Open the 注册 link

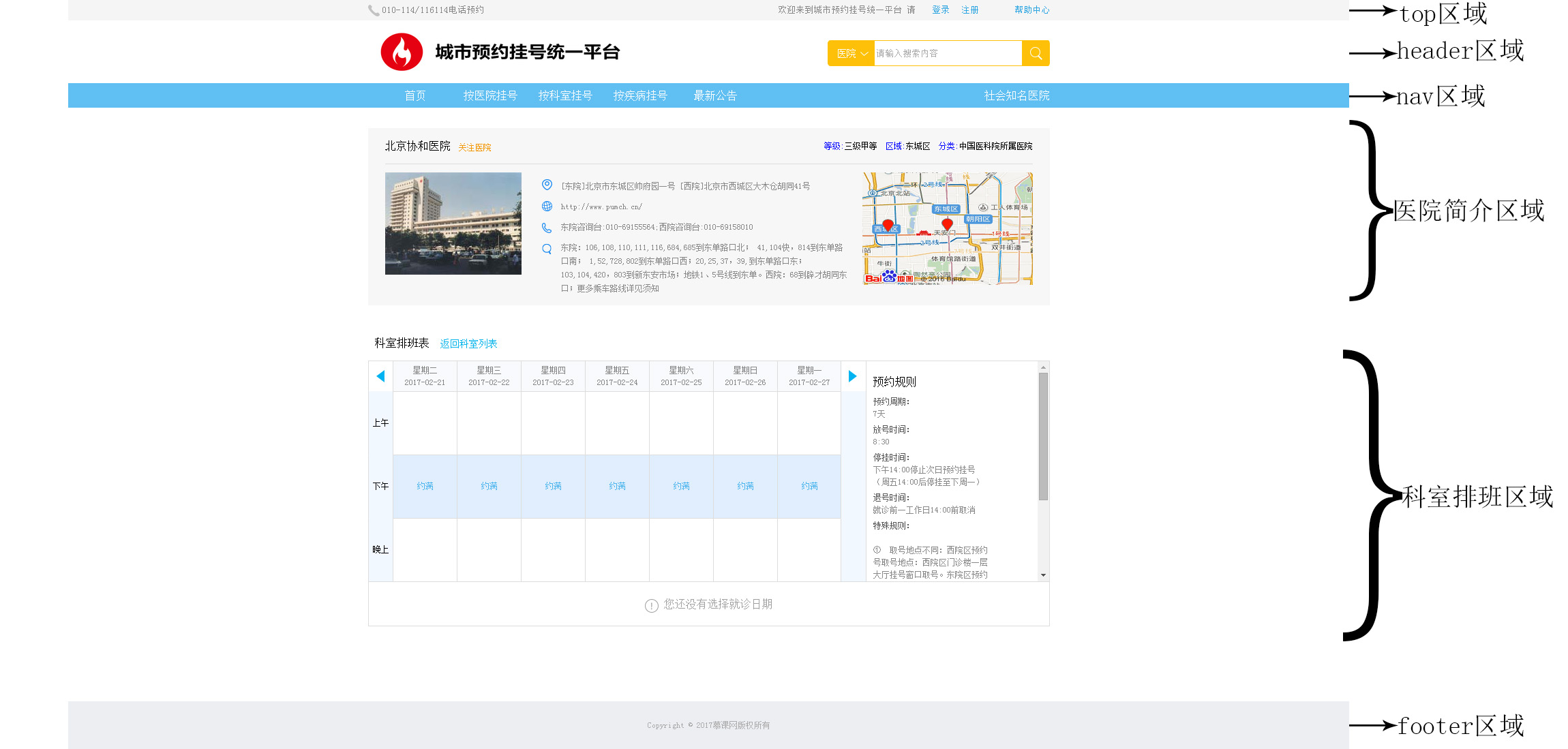970,10
